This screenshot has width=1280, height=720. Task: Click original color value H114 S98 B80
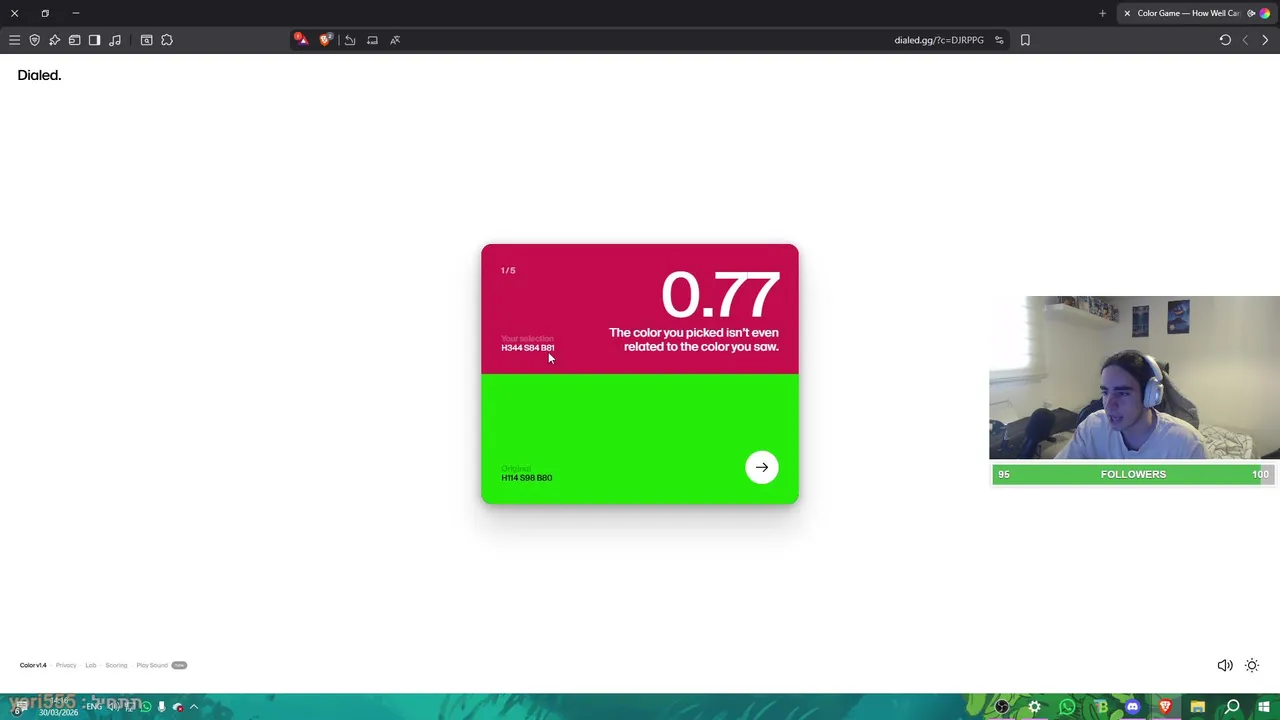coord(527,478)
